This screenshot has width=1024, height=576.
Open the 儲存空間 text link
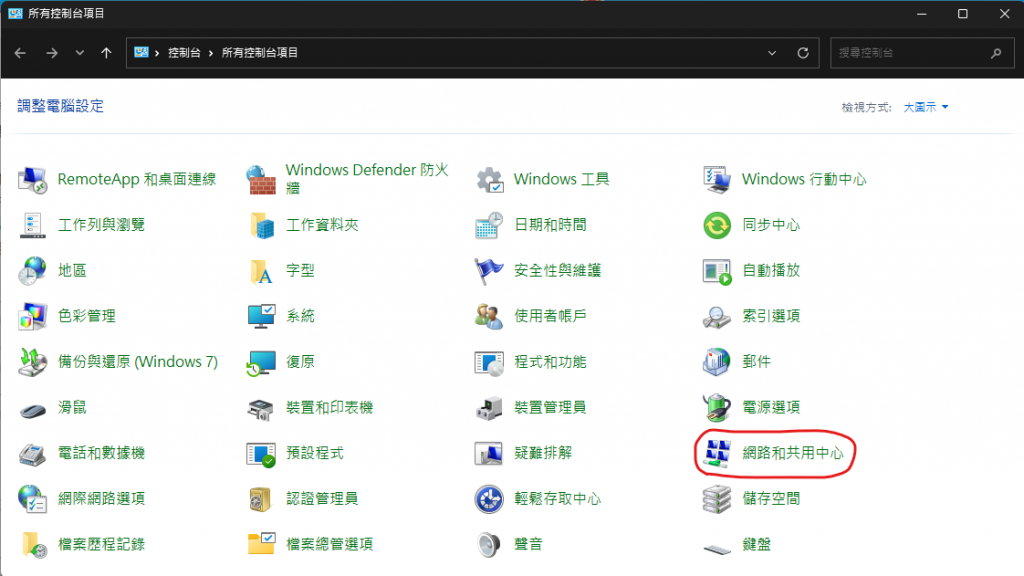(771, 499)
